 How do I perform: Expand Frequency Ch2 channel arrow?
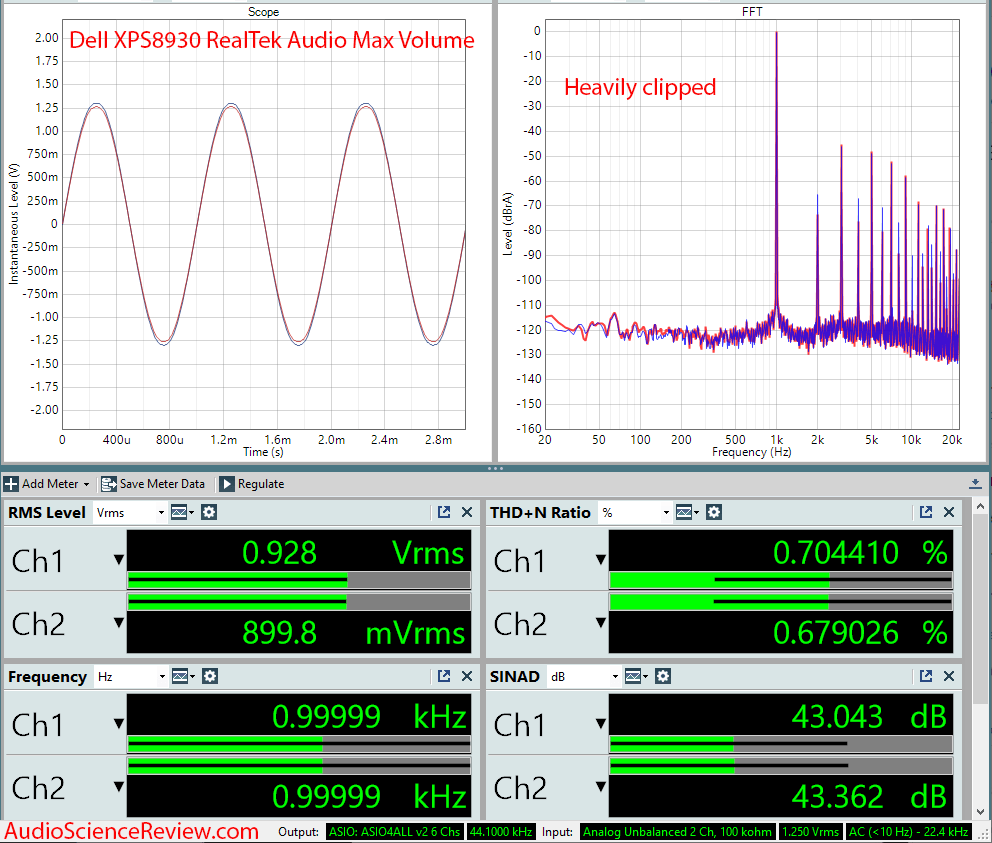119,787
